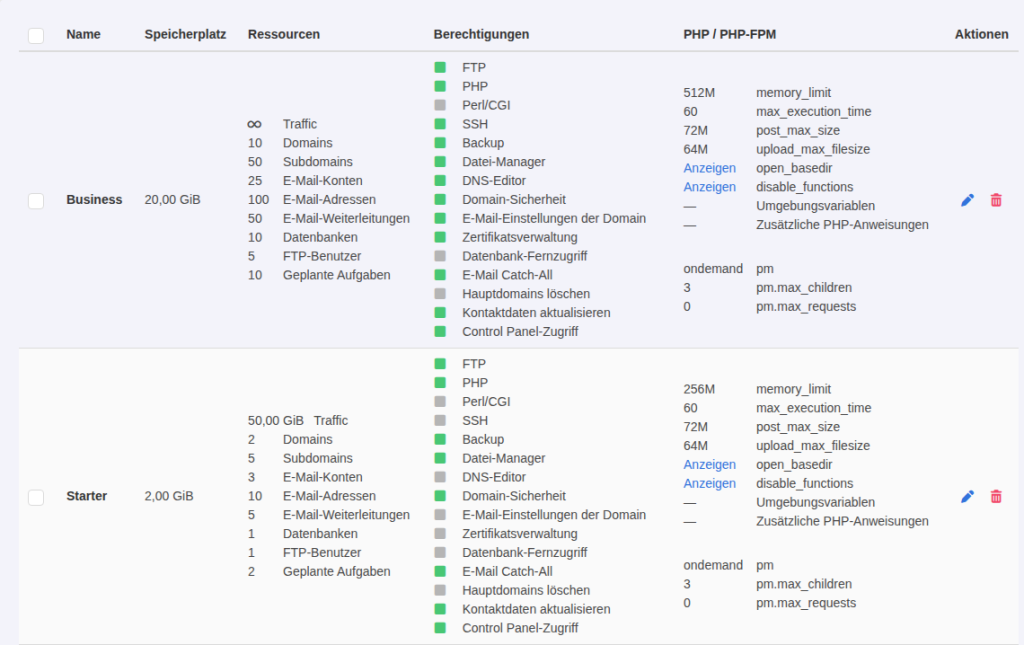Screen dimensions: 1024x645
Task: Click Starter plan's 3 E-Mail-Konten entry
Action: point(305,477)
